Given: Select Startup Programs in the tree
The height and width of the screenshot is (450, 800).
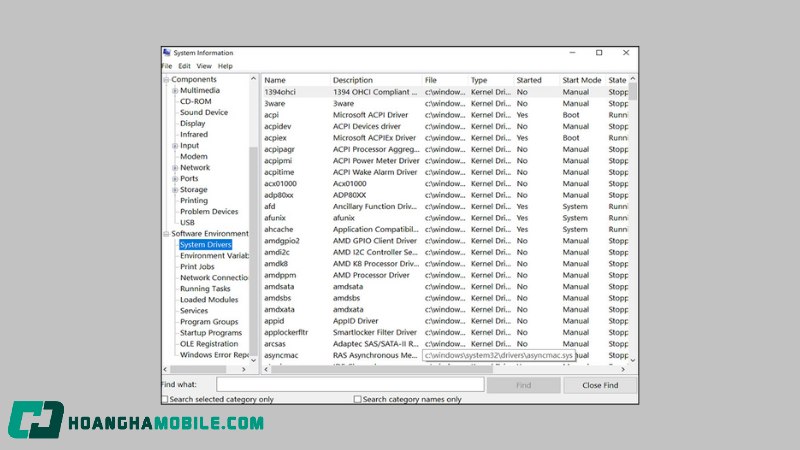Looking at the screenshot, I should [211, 333].
